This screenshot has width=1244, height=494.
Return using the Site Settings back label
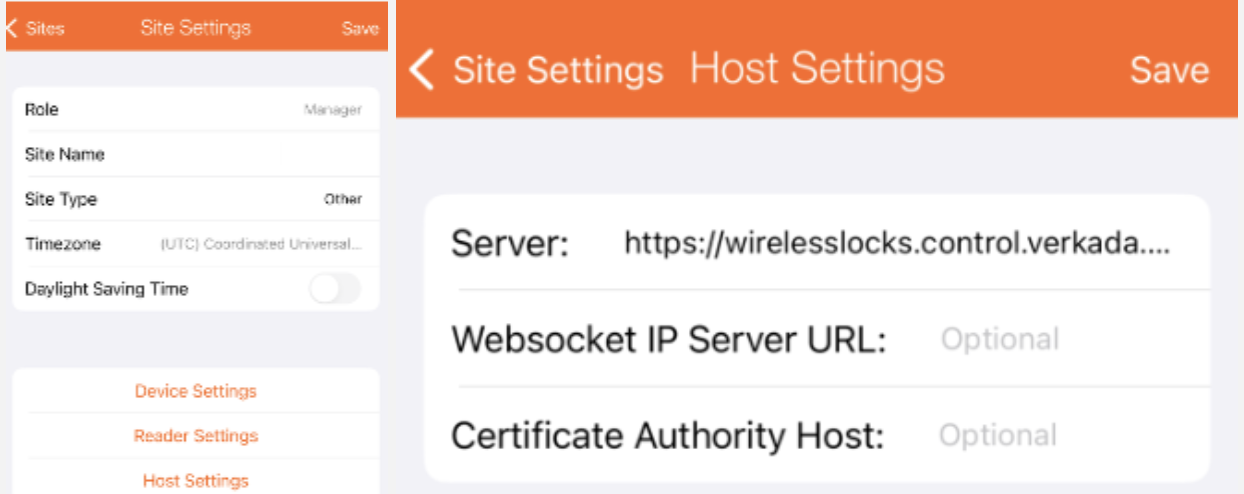pos(558,71)
